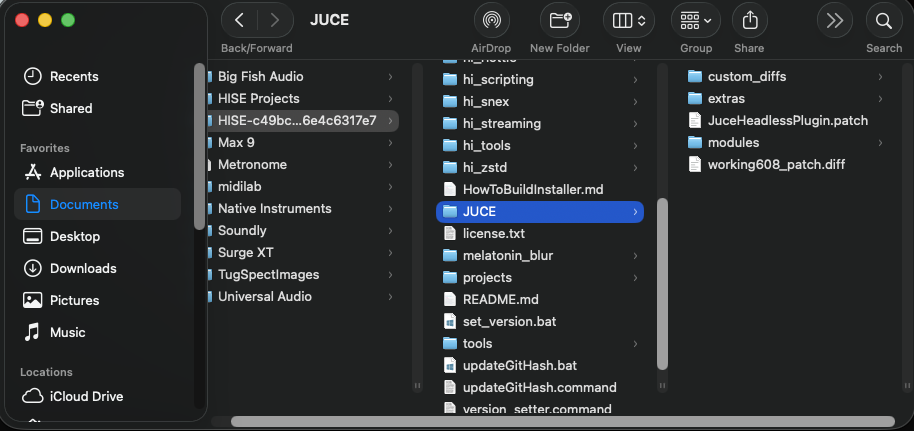Select the Surge XT folder
Viewport: 914px width, 431px height.
[x=303, y=253]
